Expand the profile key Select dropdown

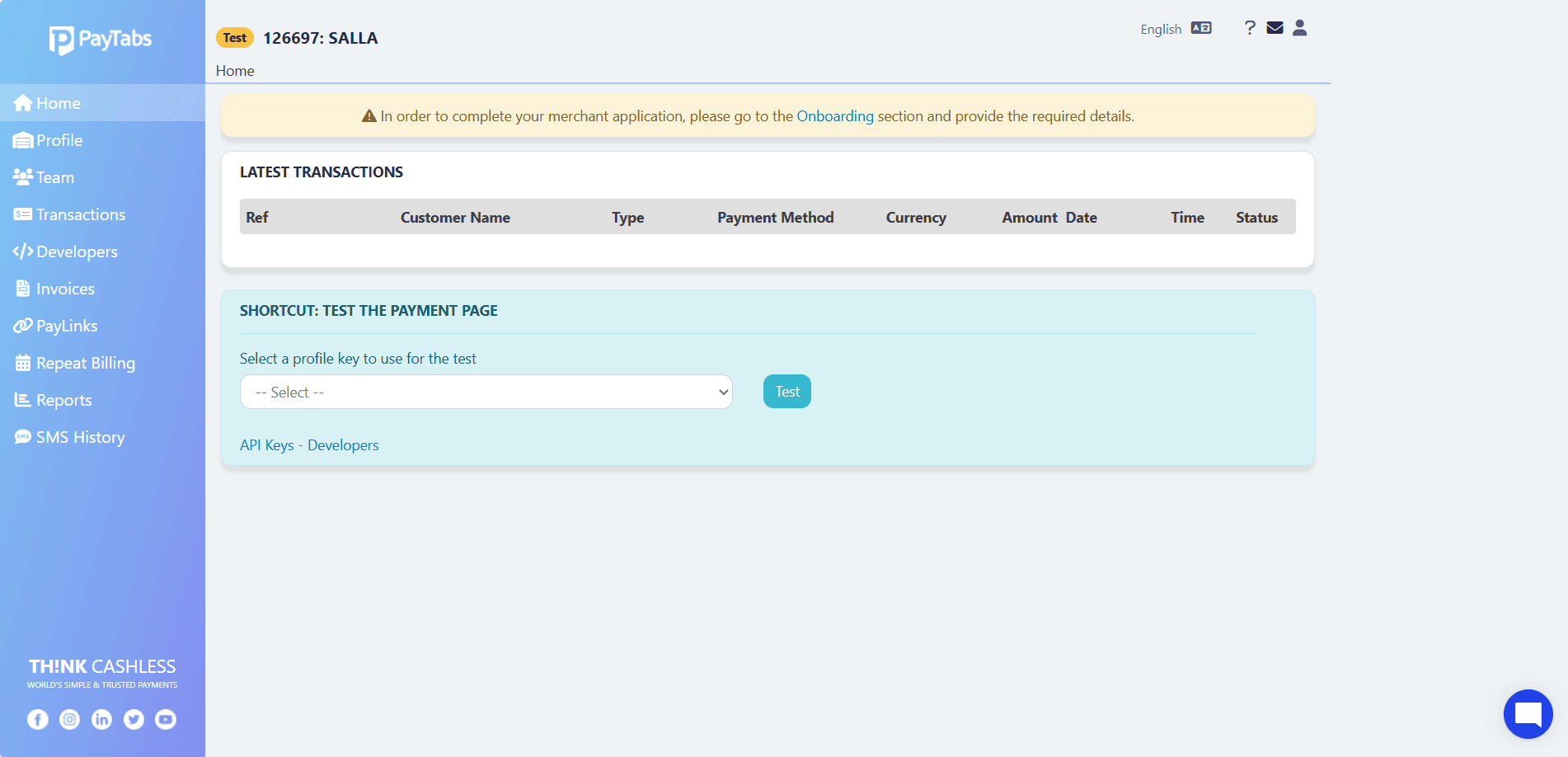pos(486,392)
